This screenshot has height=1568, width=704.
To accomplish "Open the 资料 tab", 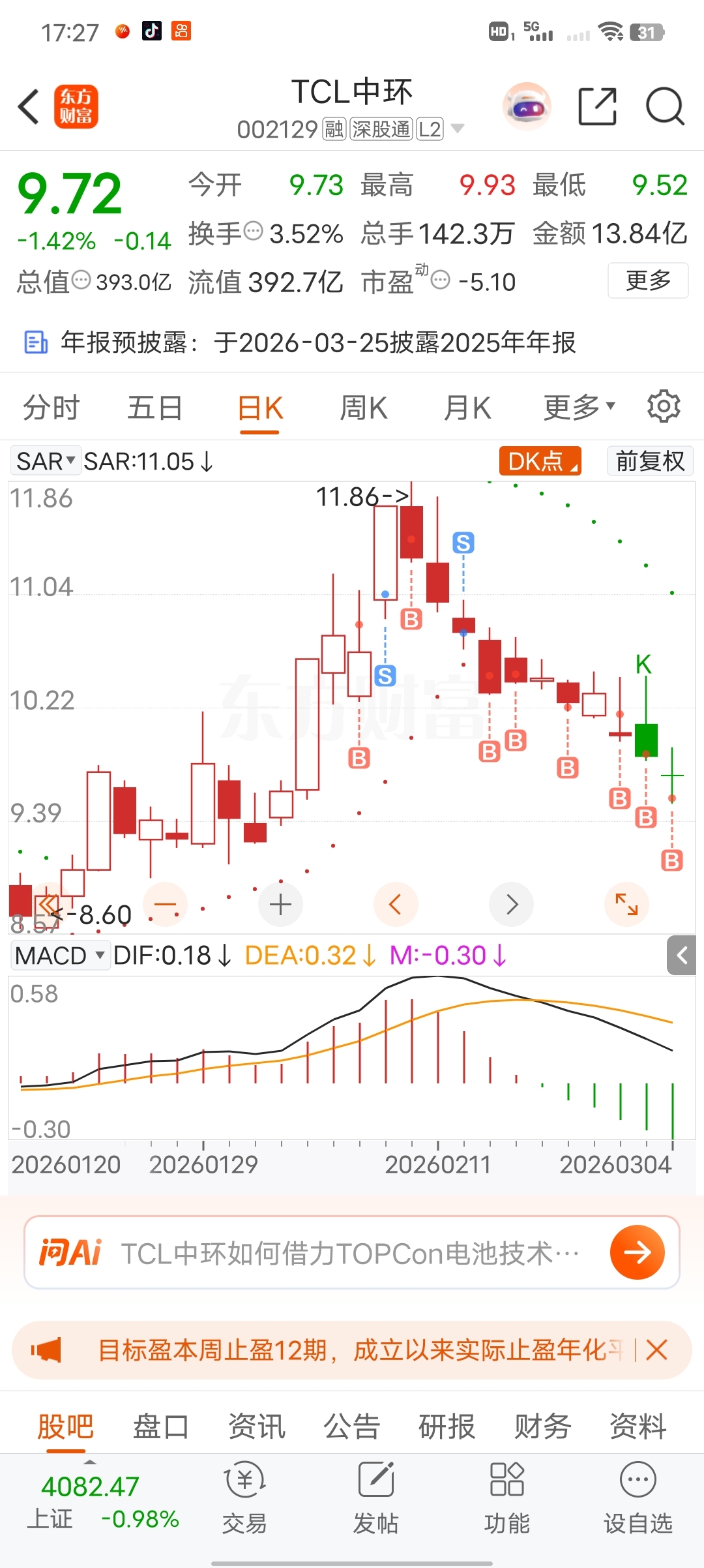I will [x=638, y=1426].
